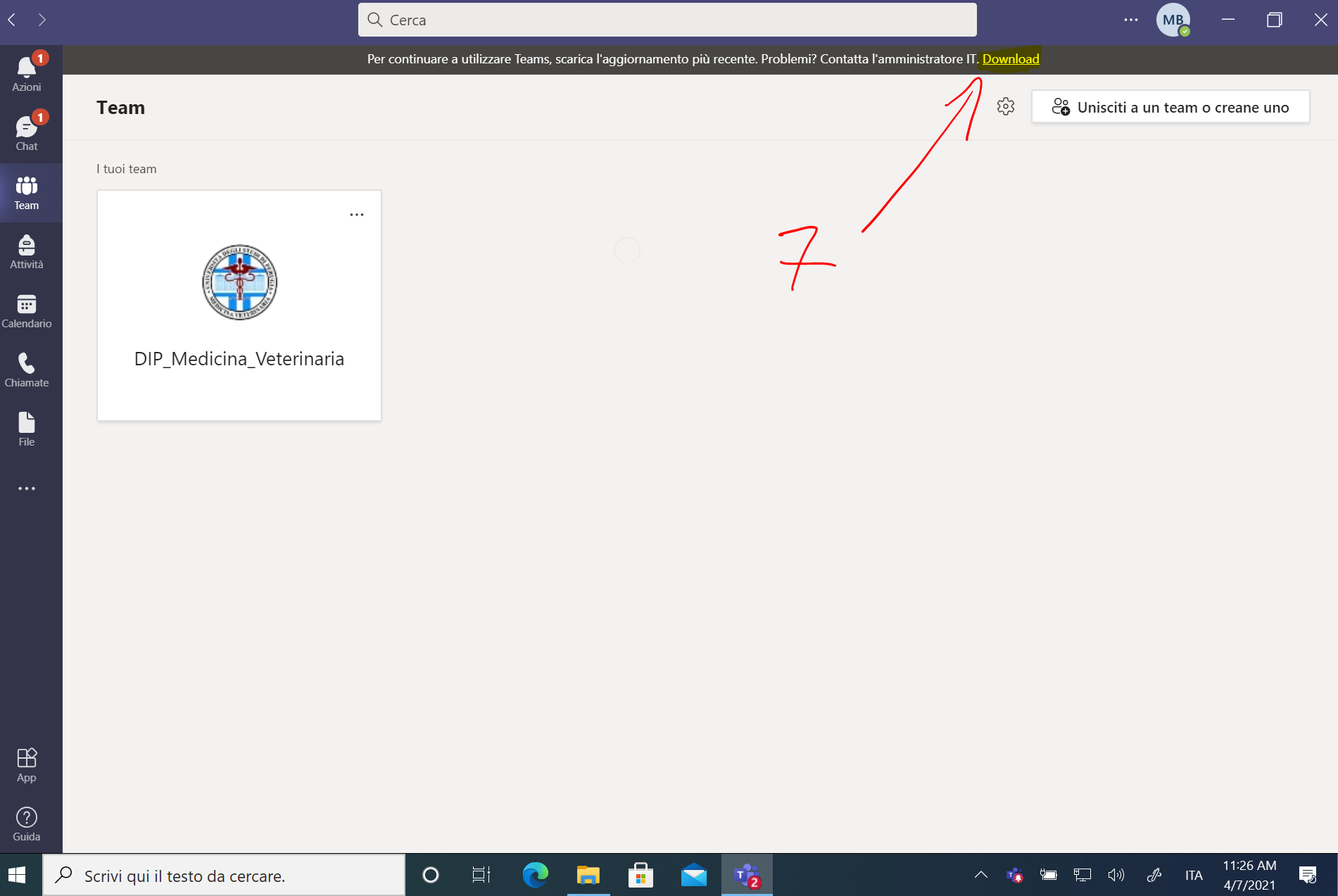
Task: Expand more apps ellipsis in sidebar
Action: coord(27,488)
